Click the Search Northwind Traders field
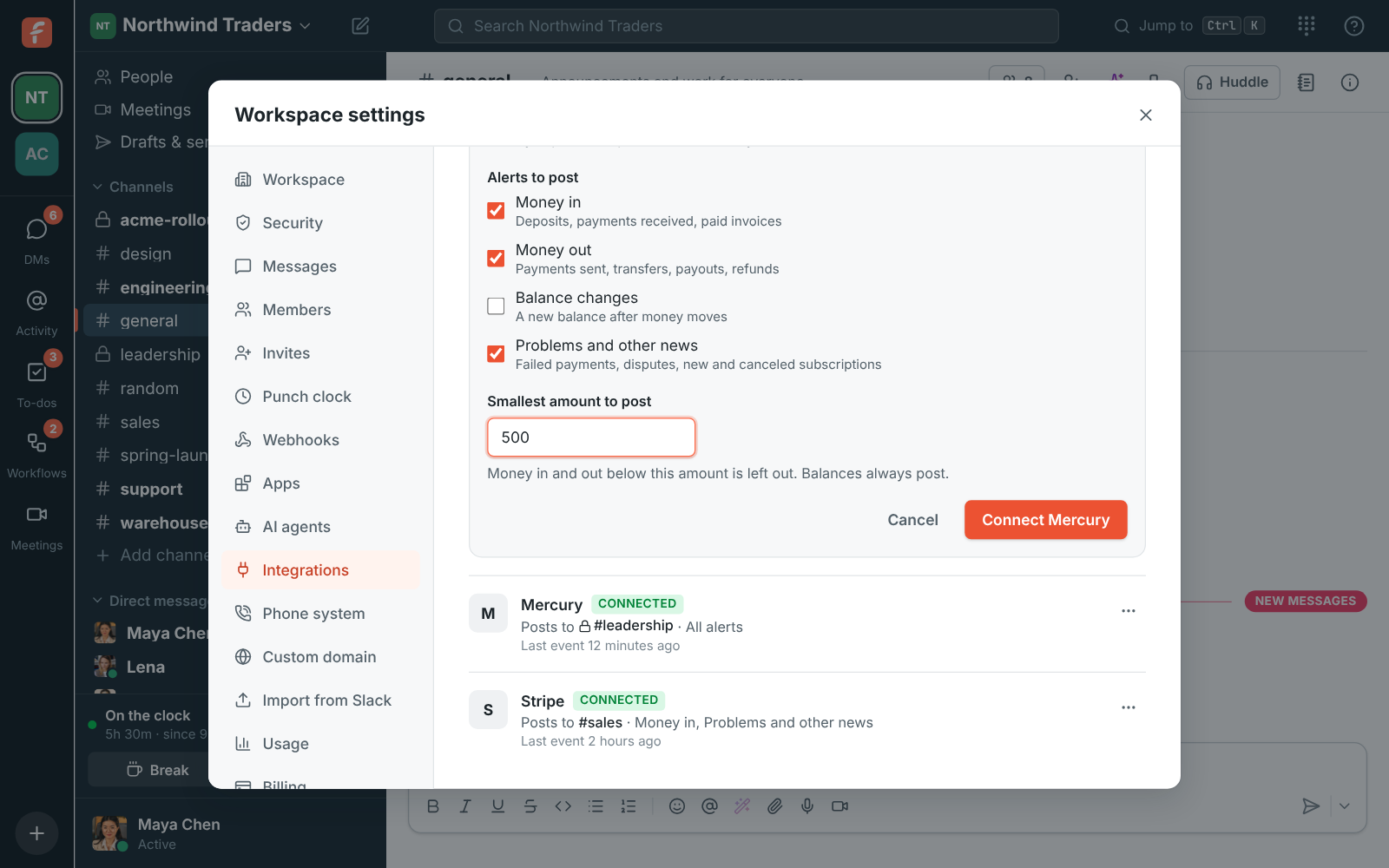 746,26
